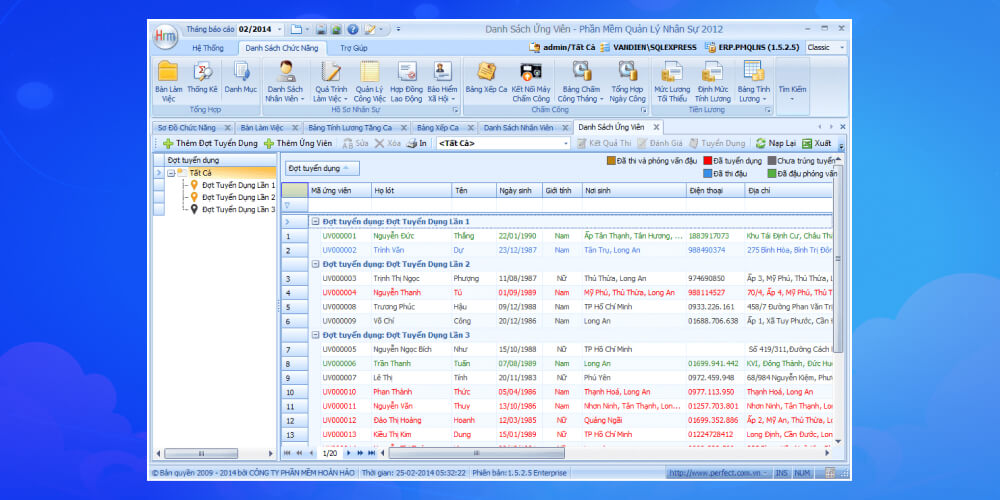
Task: Click the notepad pencil quick access icon
Action: [x=370, y=29]
